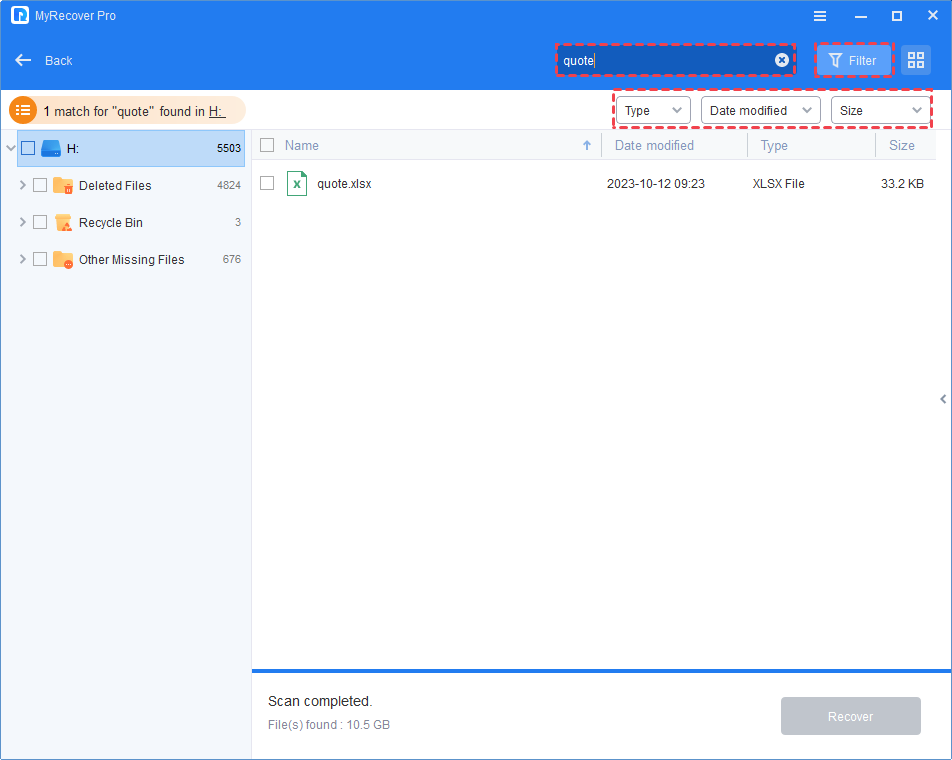The height and width of the screenshot is (760, 952).
Task: Check the quote.xlsx file checkbox
Action: [x=267, y=183]
